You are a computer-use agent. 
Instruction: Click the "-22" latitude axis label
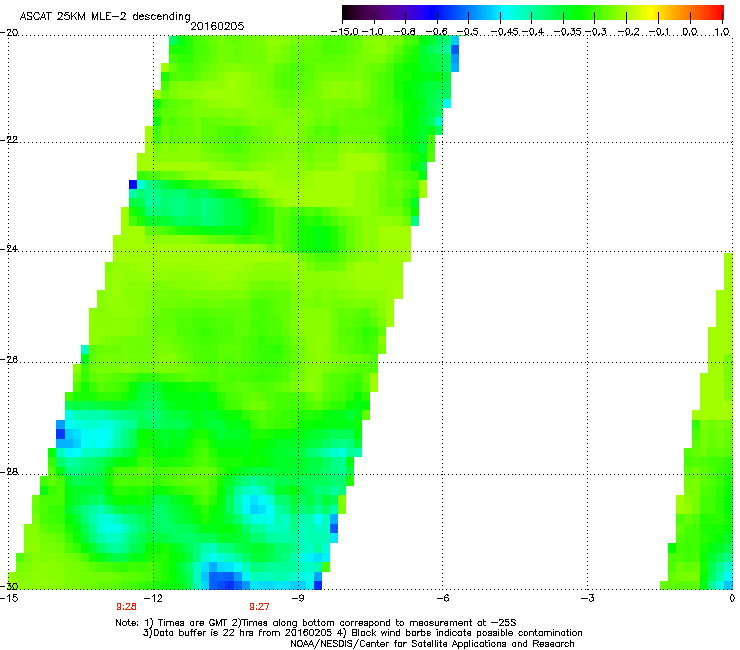point(9,140)
